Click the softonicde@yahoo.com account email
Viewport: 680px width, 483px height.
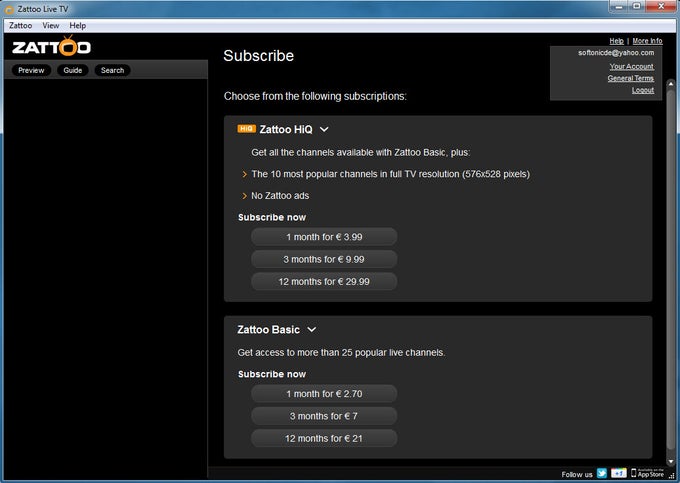coord(616,53)
